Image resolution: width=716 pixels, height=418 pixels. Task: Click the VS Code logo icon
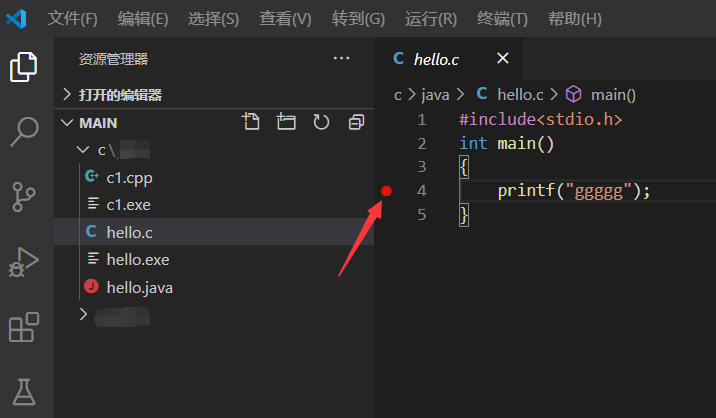[x=16, y=19]
